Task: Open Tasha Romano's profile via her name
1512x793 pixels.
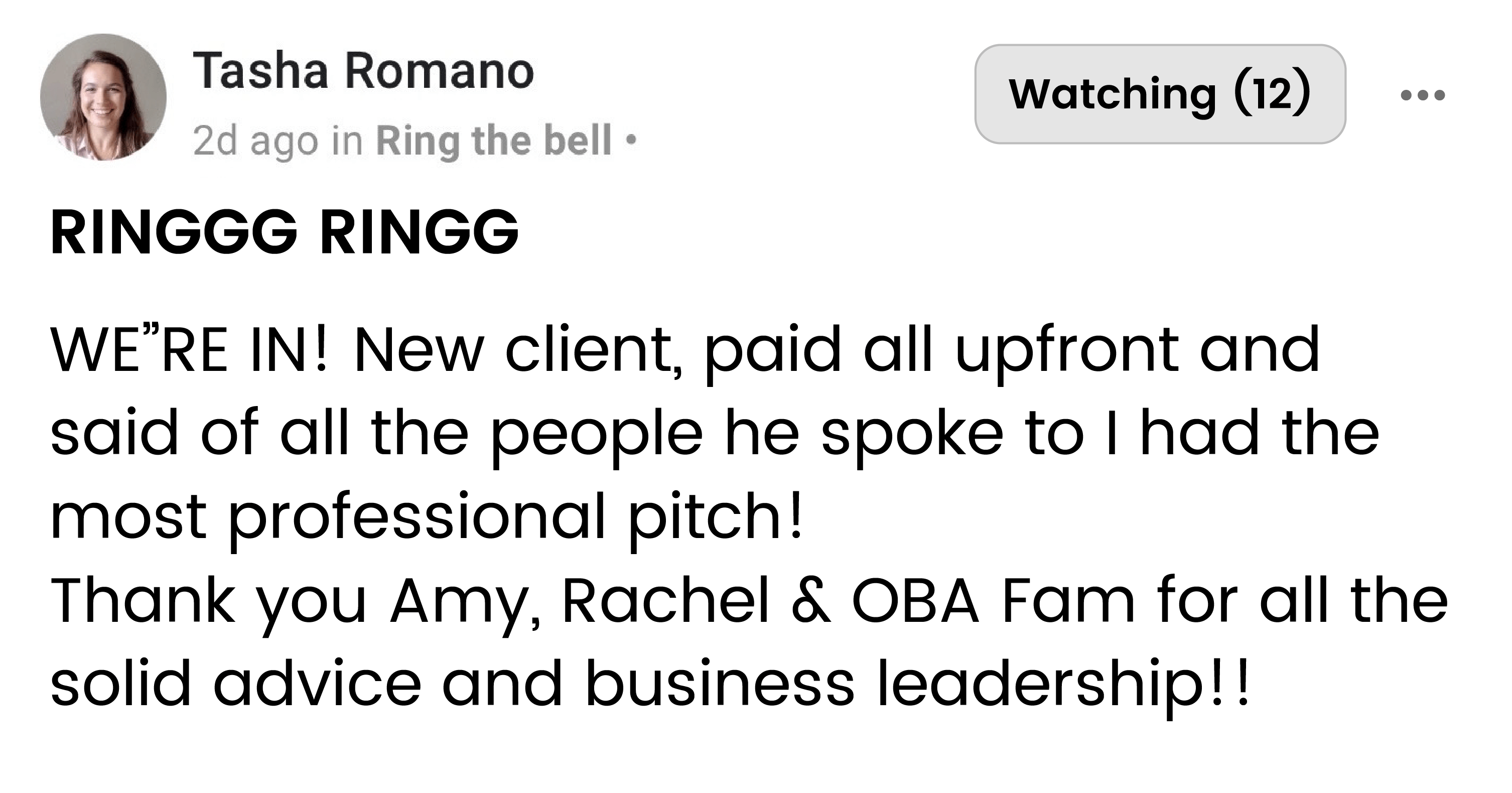Action: tap(363, 71)
